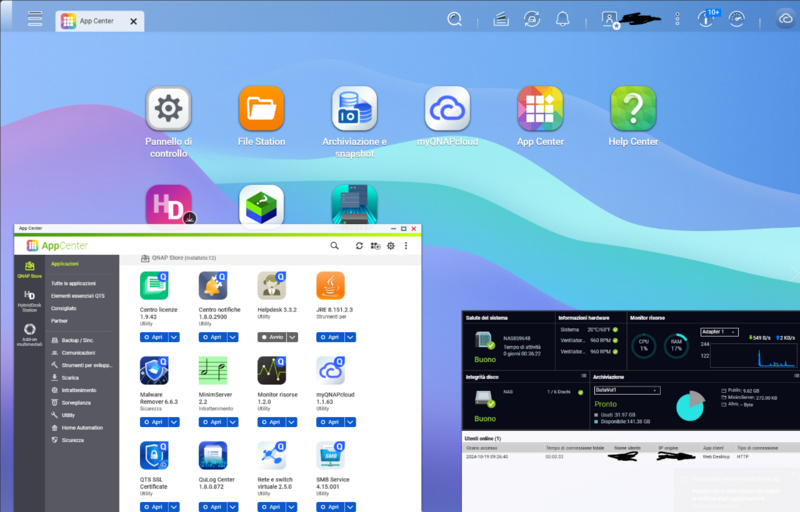Viewport: 800px width, 512px height.
Task: Open the Help Center desktop icon
Action: 633,109
